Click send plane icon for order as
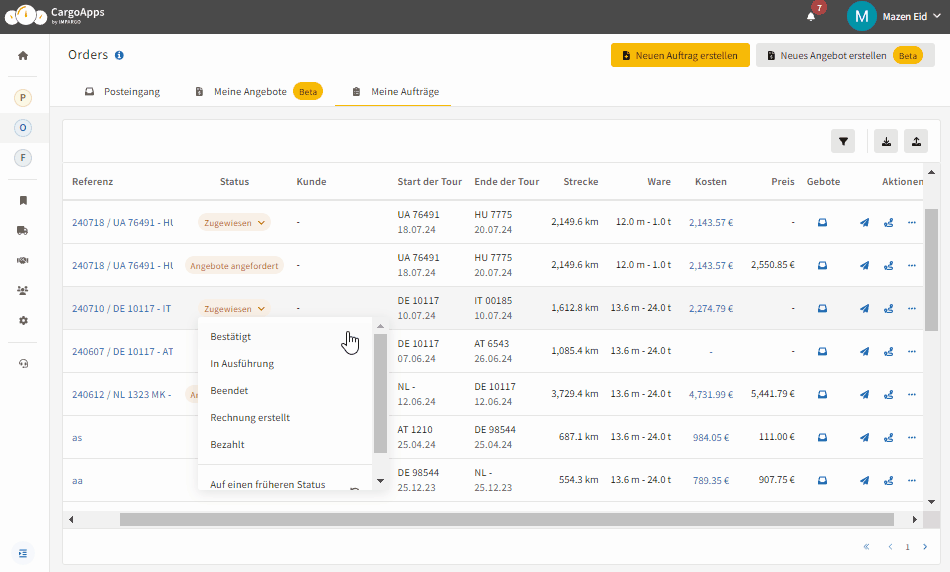 click(865, 437)
